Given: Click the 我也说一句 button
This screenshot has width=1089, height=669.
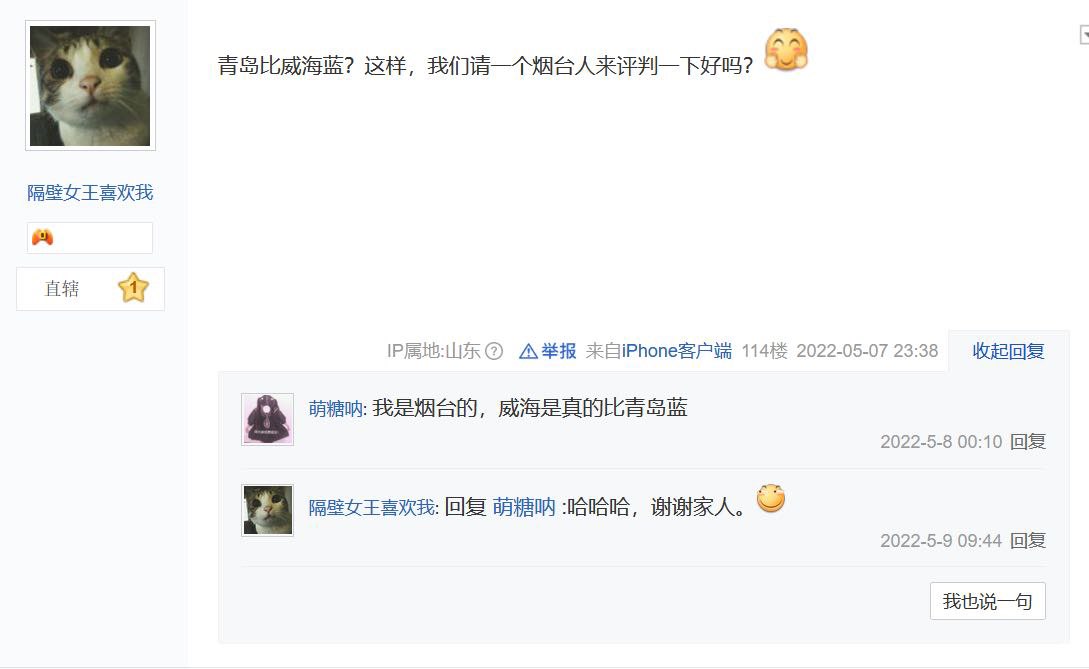Looking at the screenshot, I should [988, 601].
